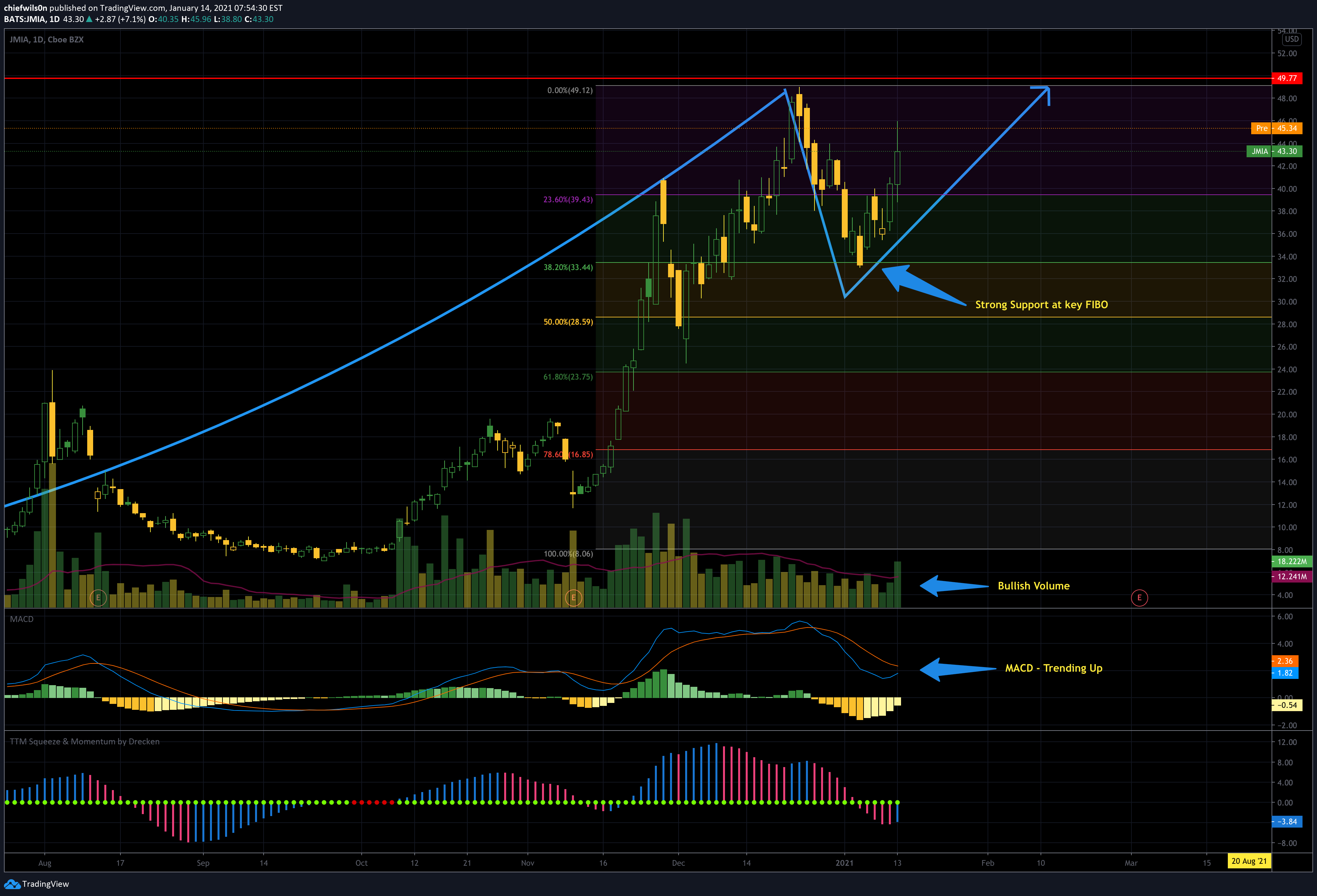Select the MACD indicator title
1317x896 pixels.
coord(21,619)
